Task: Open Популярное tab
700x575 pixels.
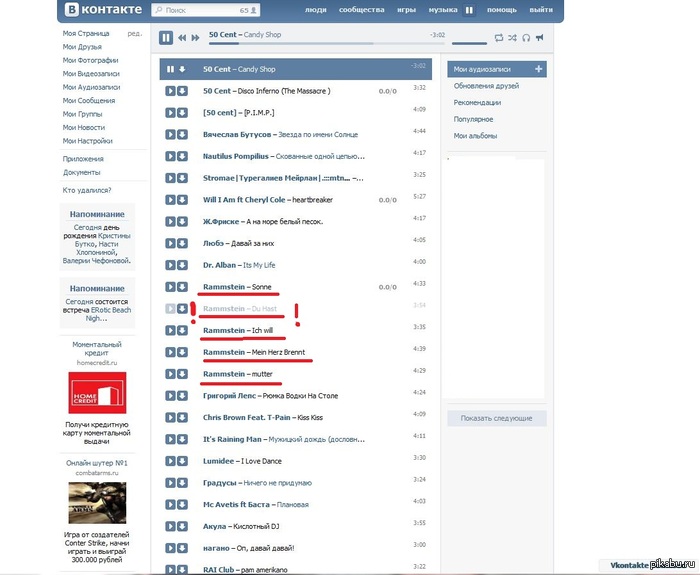Action: 473,119
